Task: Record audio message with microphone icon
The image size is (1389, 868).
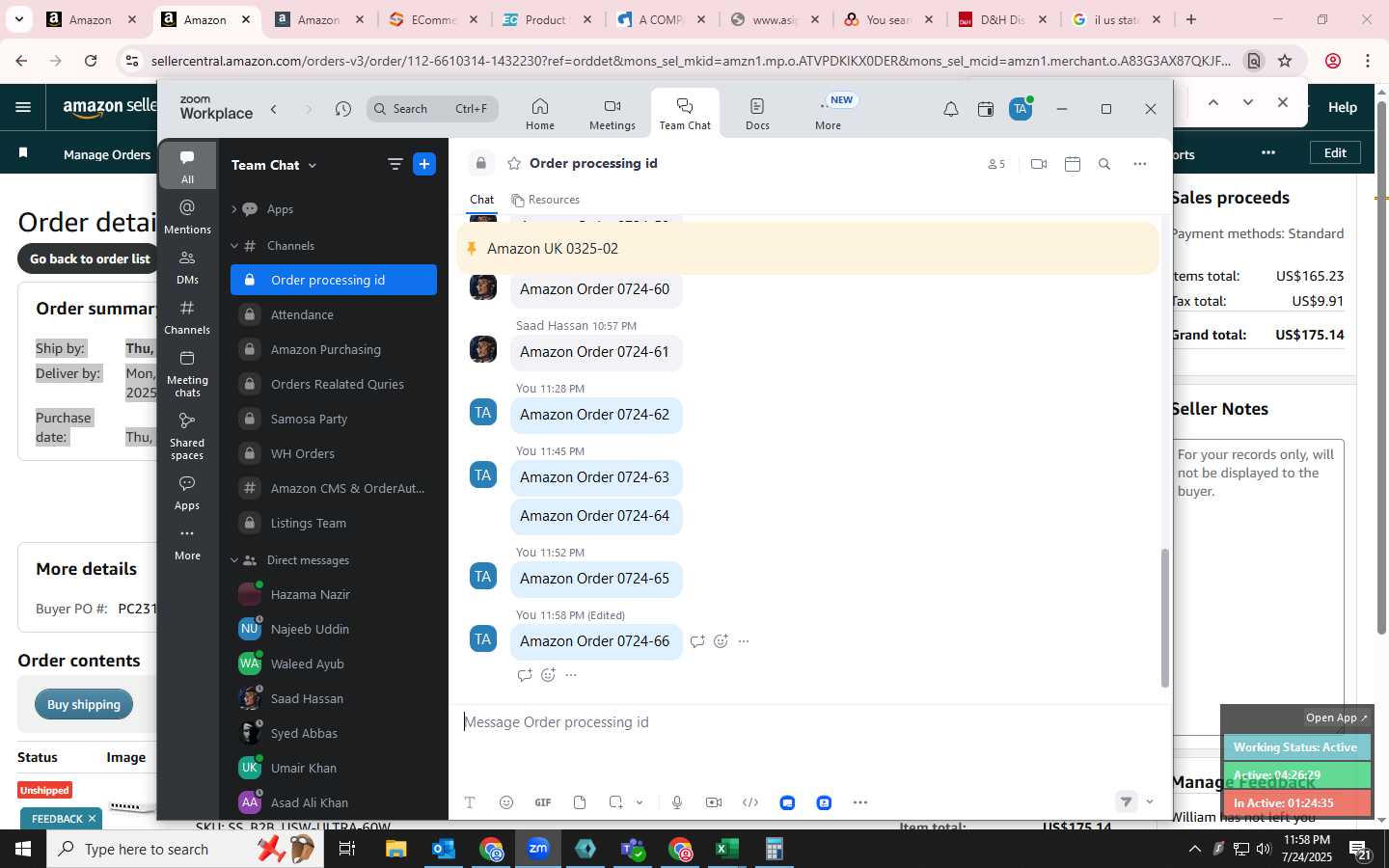Action: [x=677, y=802]
